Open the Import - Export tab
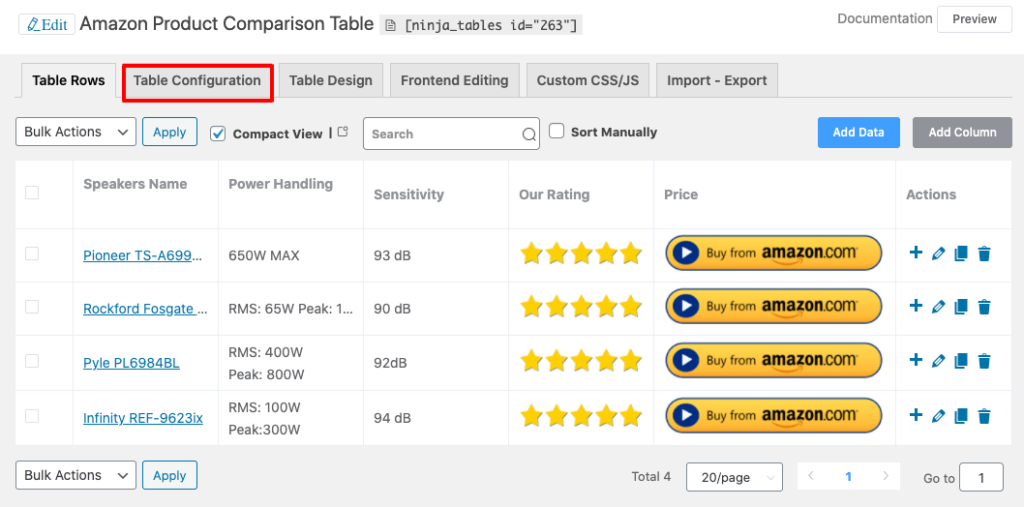Screen dimensions: 1024x507 pyautogui.click(x=717, y=81)
